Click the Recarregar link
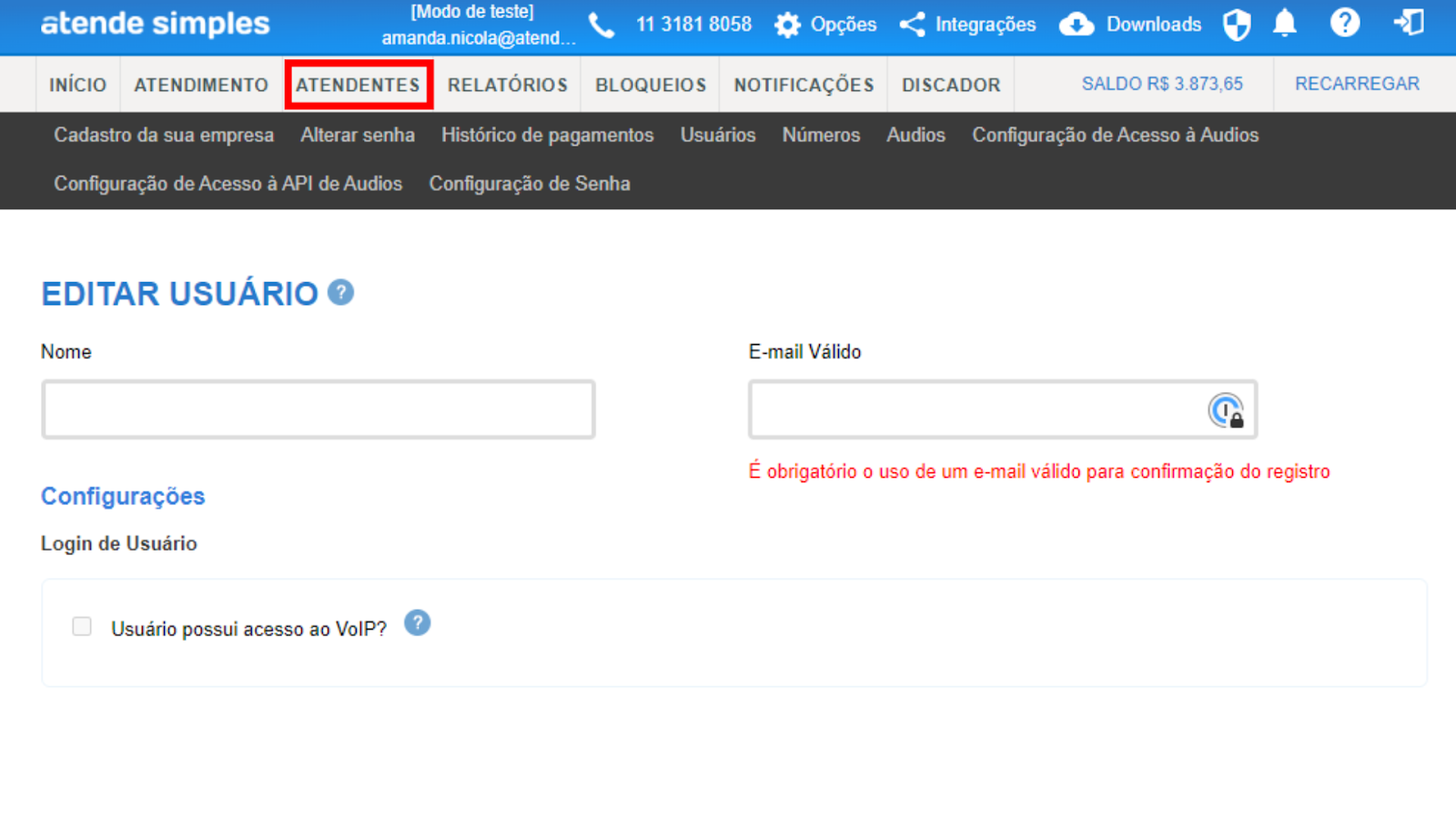 1357,84
